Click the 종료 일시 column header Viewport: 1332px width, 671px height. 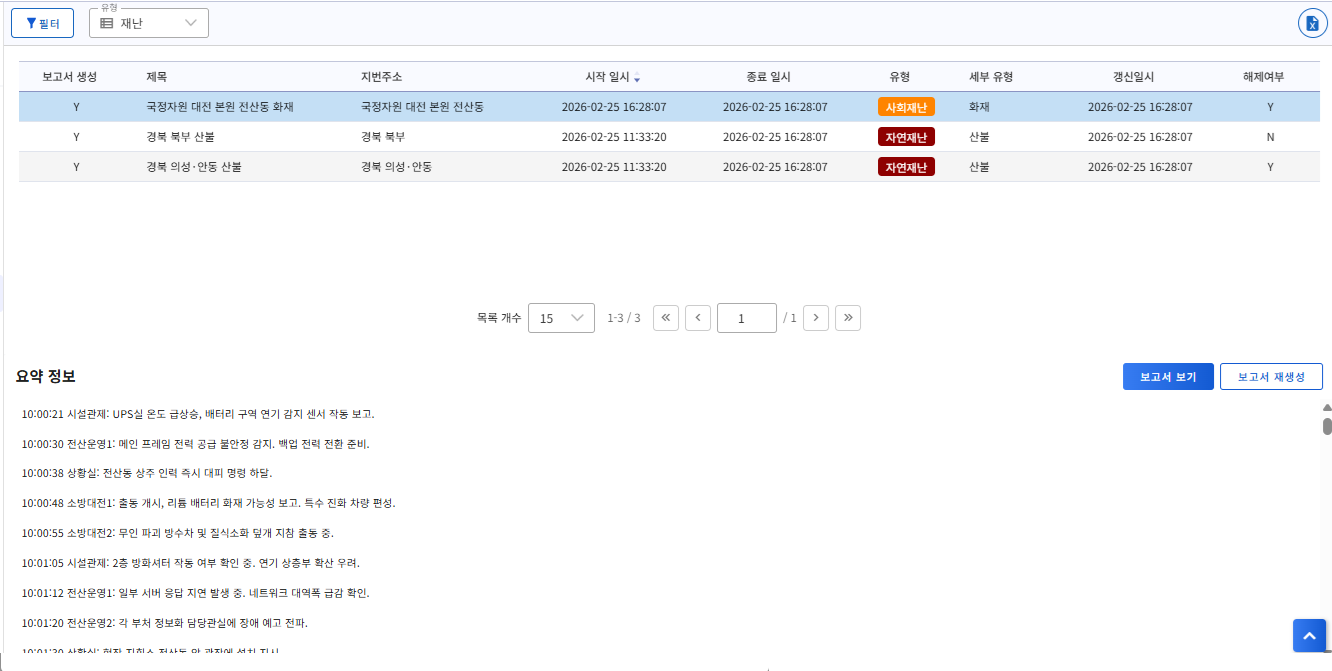click(768, 77)
